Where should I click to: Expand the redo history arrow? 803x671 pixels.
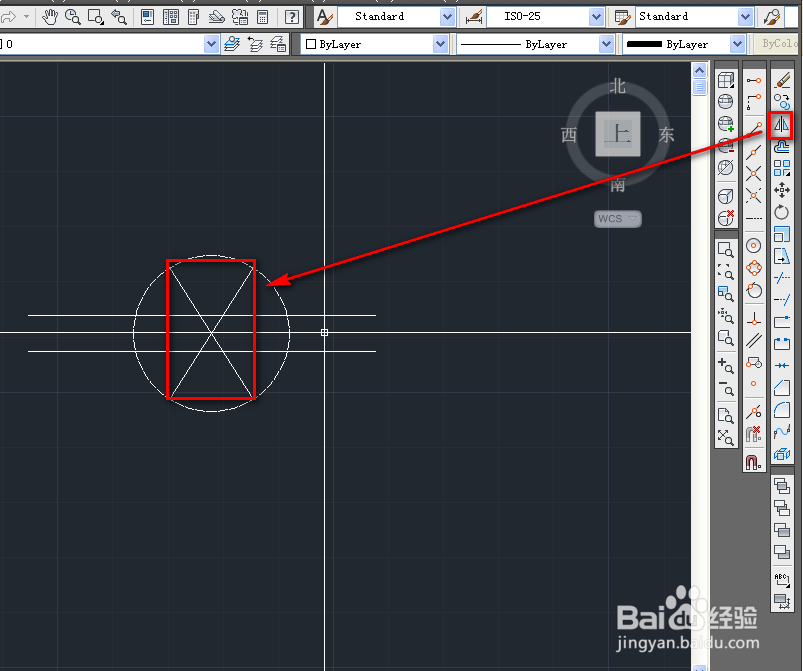pos(26,17)
